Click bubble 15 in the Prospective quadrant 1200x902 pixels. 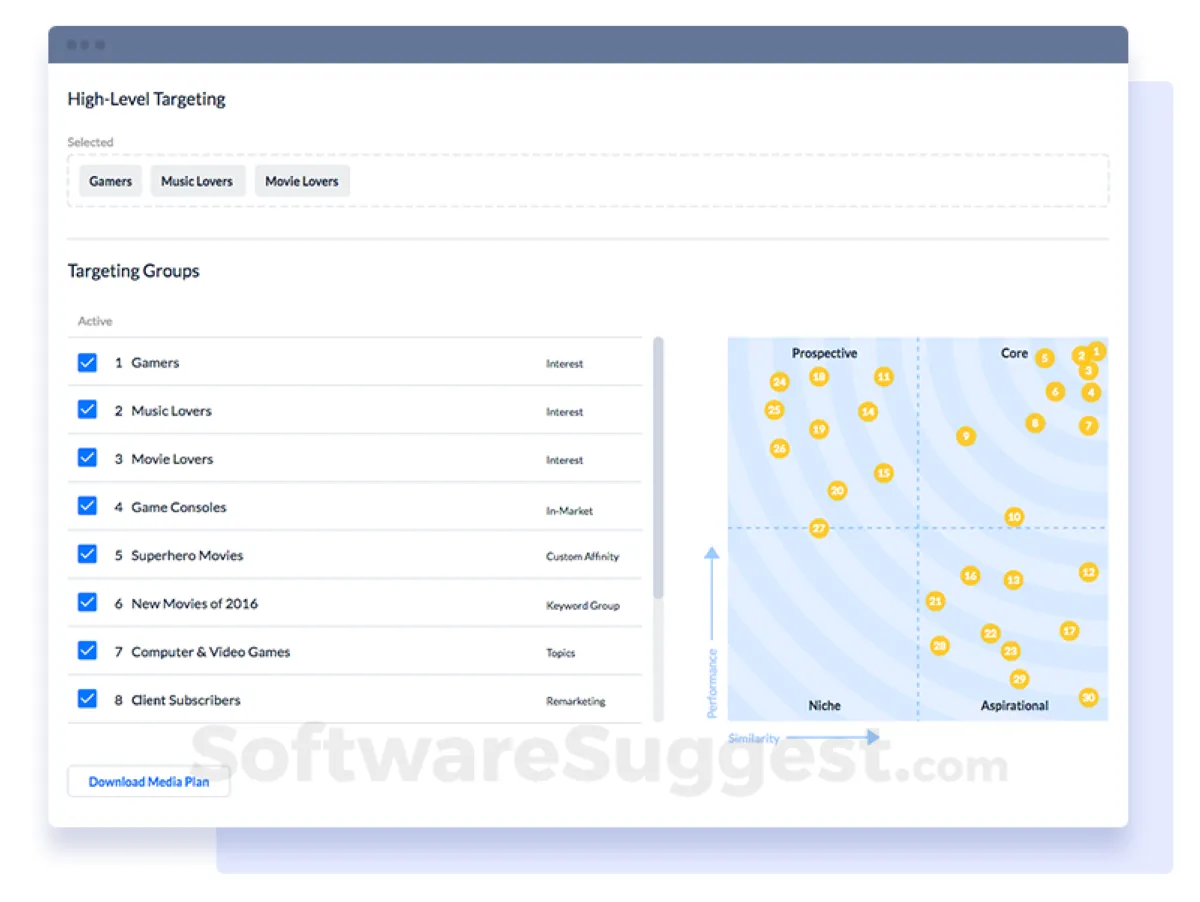tap(883, 473)
